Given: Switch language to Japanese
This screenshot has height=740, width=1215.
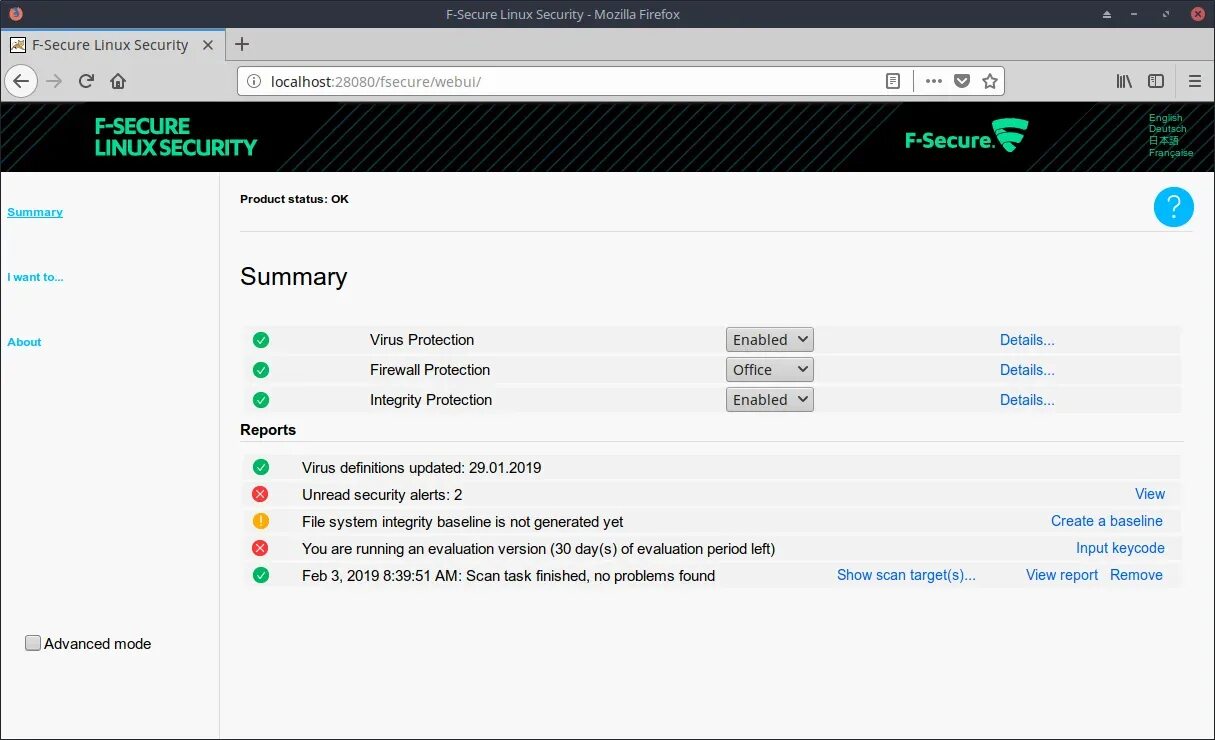Looking at the screenshot, I should click(x=1164, y=141).
